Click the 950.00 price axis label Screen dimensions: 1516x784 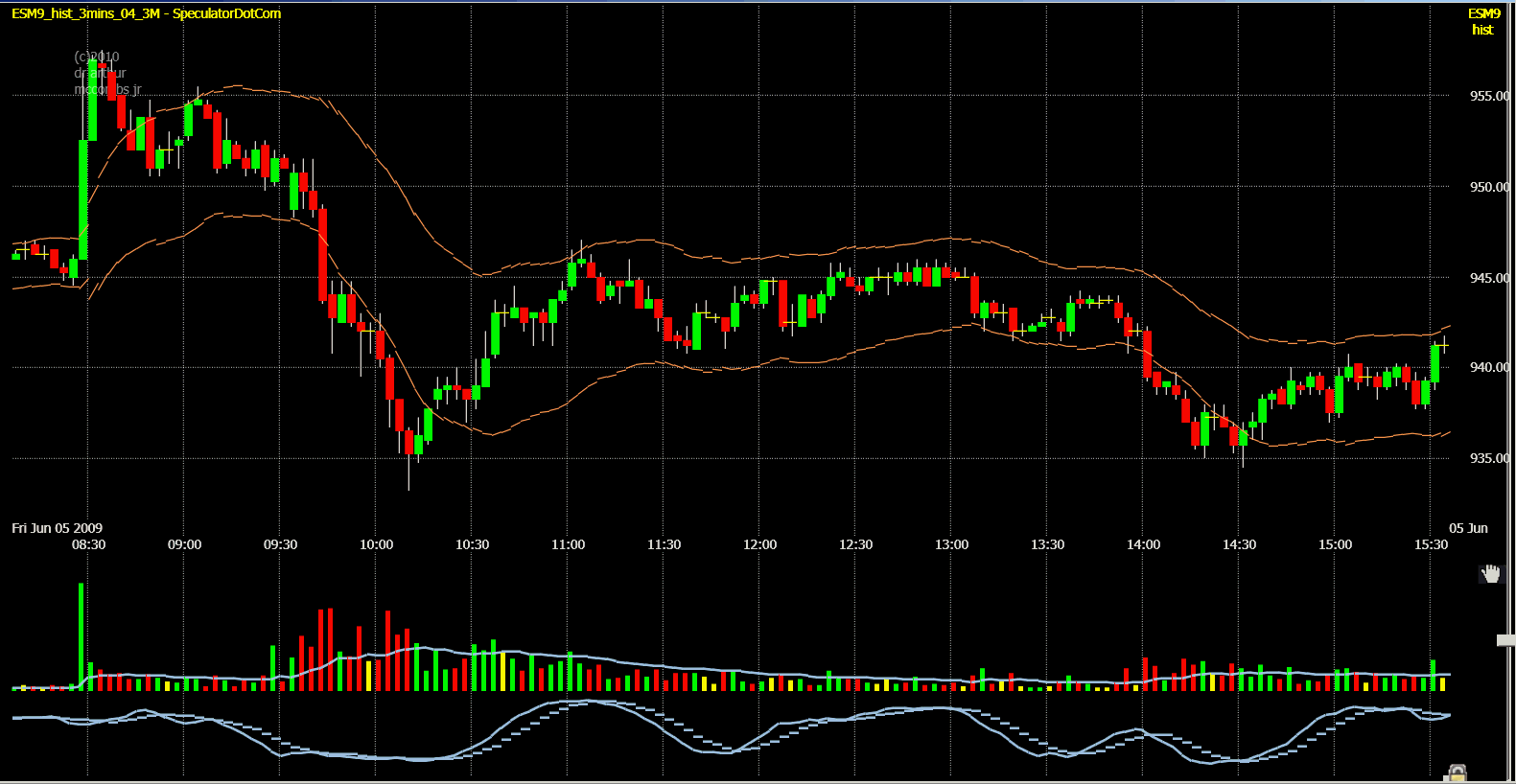pyautogui.click(x=1489, y=187)
